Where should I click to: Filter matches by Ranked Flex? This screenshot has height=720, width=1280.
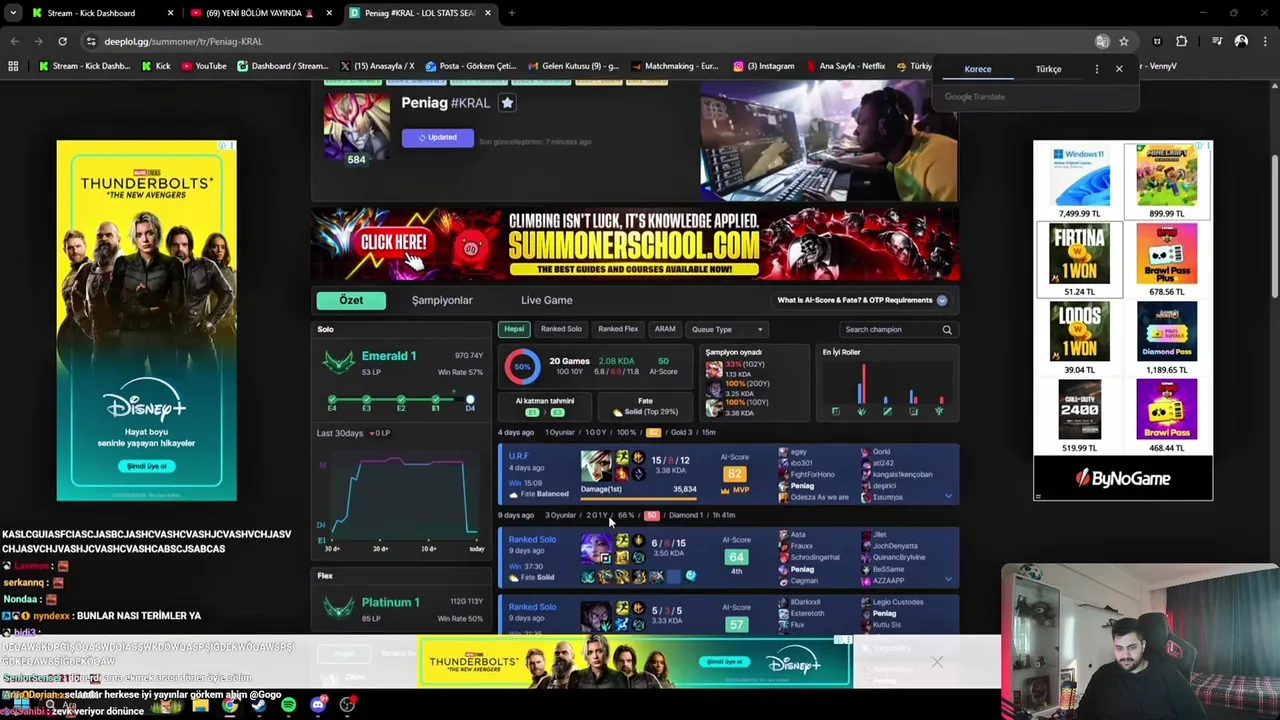point(618,329)
